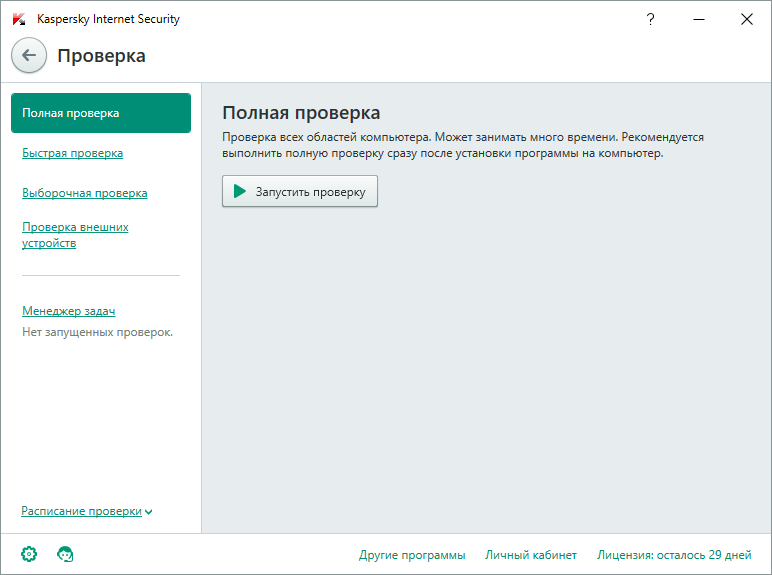Close the Kaspersky Internet Security window

(747, 19)
